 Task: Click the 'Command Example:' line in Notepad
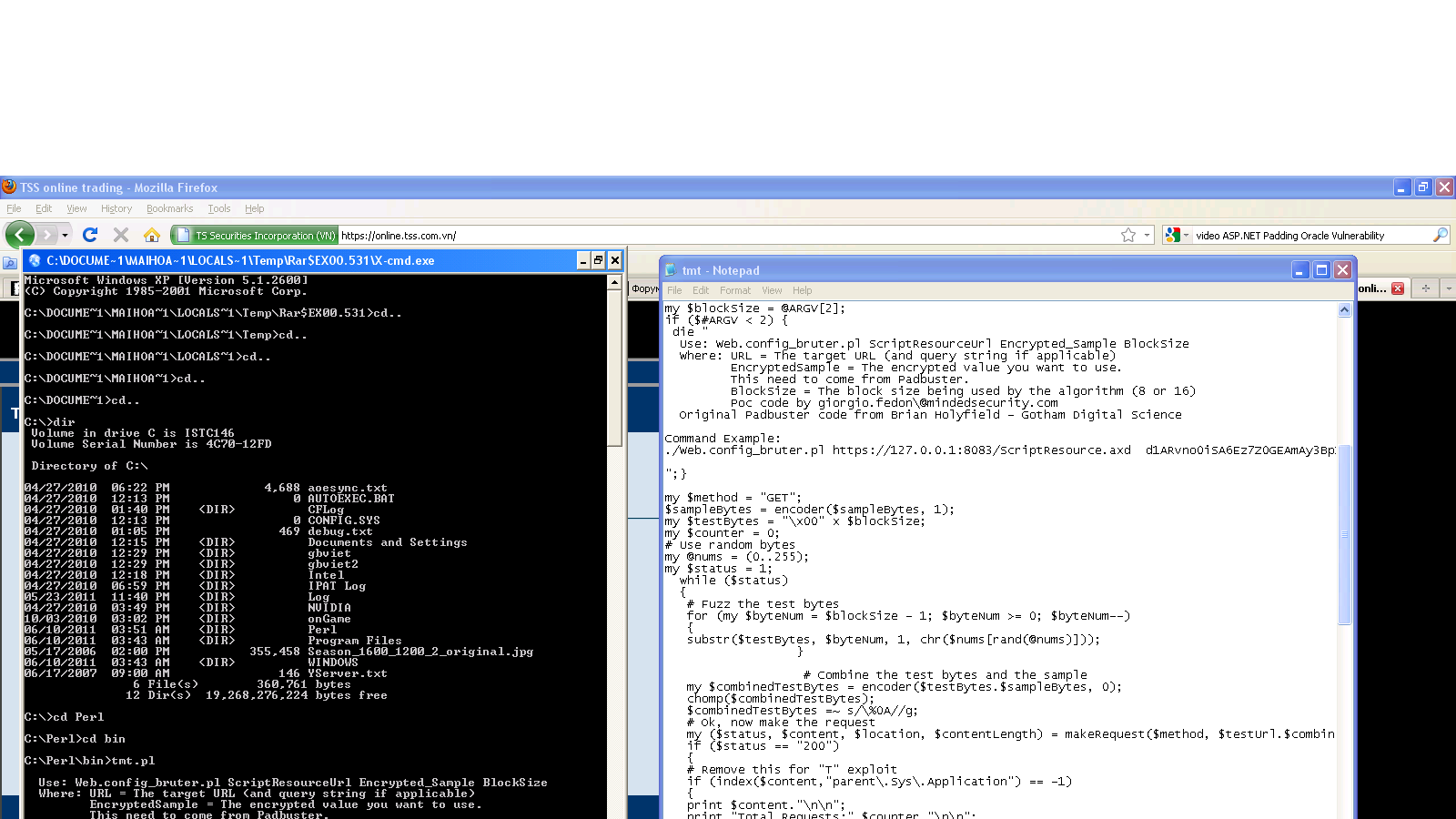coord(723,439)
